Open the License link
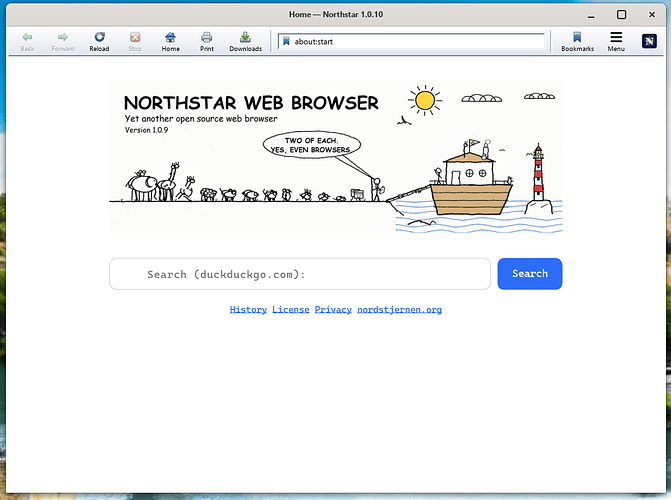The height and width of the screenshot is (500, 671). point(291,310)
